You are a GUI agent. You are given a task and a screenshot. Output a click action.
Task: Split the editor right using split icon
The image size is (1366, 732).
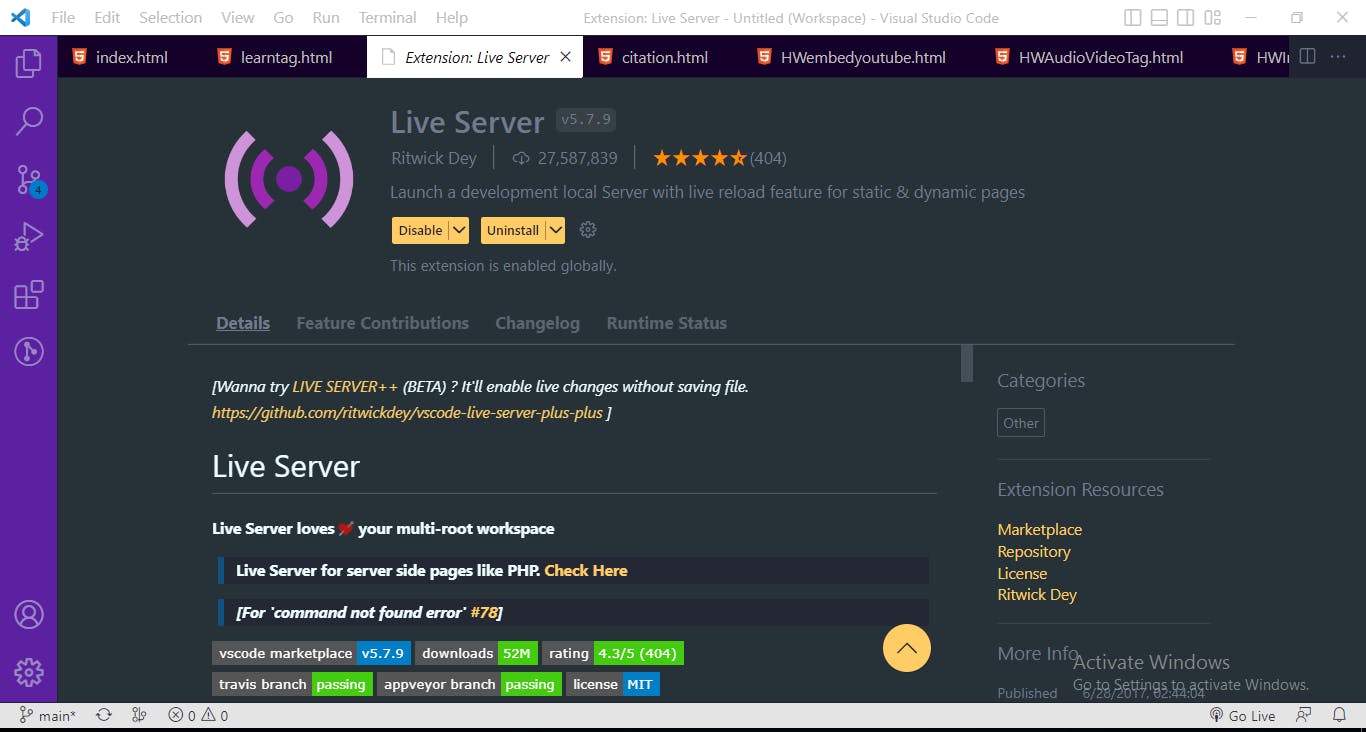click(1307, 57)
